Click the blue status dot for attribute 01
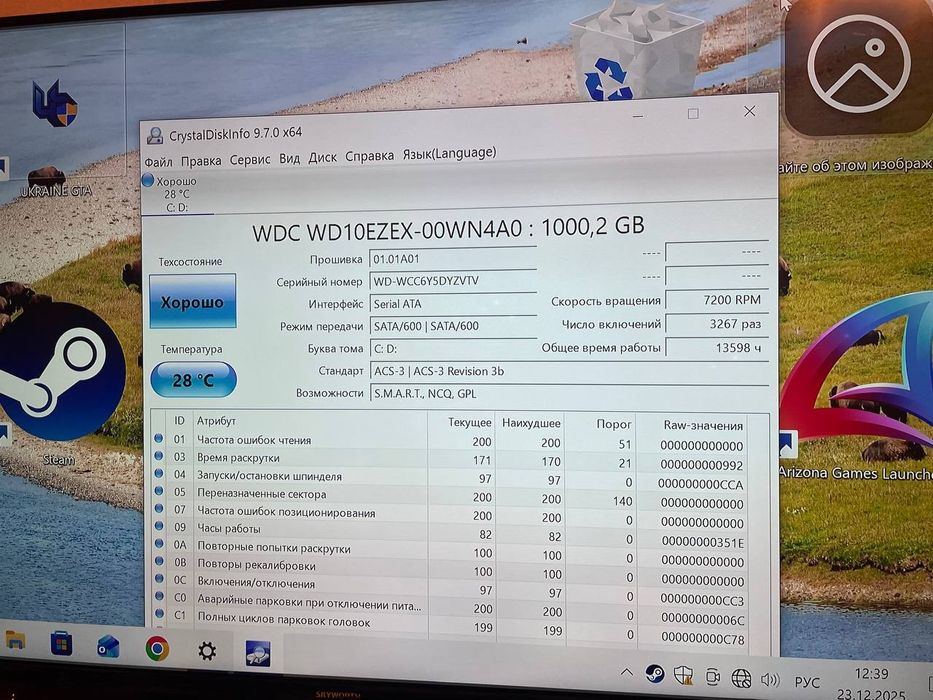Image resolution: width=933 pixels, height=700 pixels. 158,438
